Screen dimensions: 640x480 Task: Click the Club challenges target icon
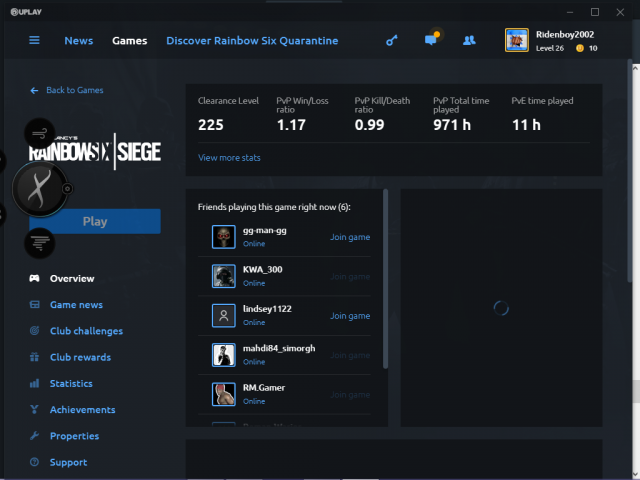click(x=34, y=331)
